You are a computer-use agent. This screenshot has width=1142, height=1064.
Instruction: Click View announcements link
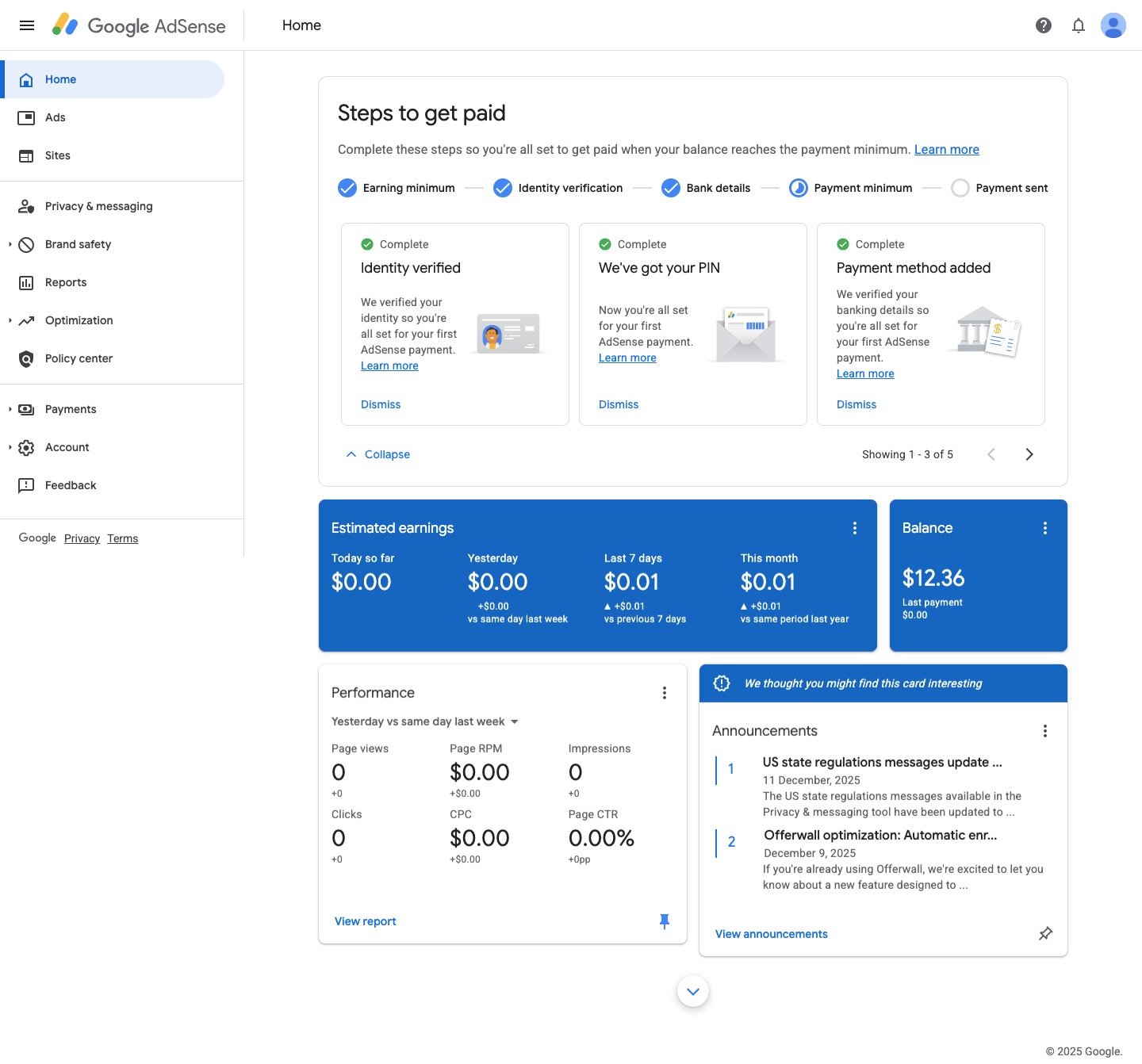771,934
